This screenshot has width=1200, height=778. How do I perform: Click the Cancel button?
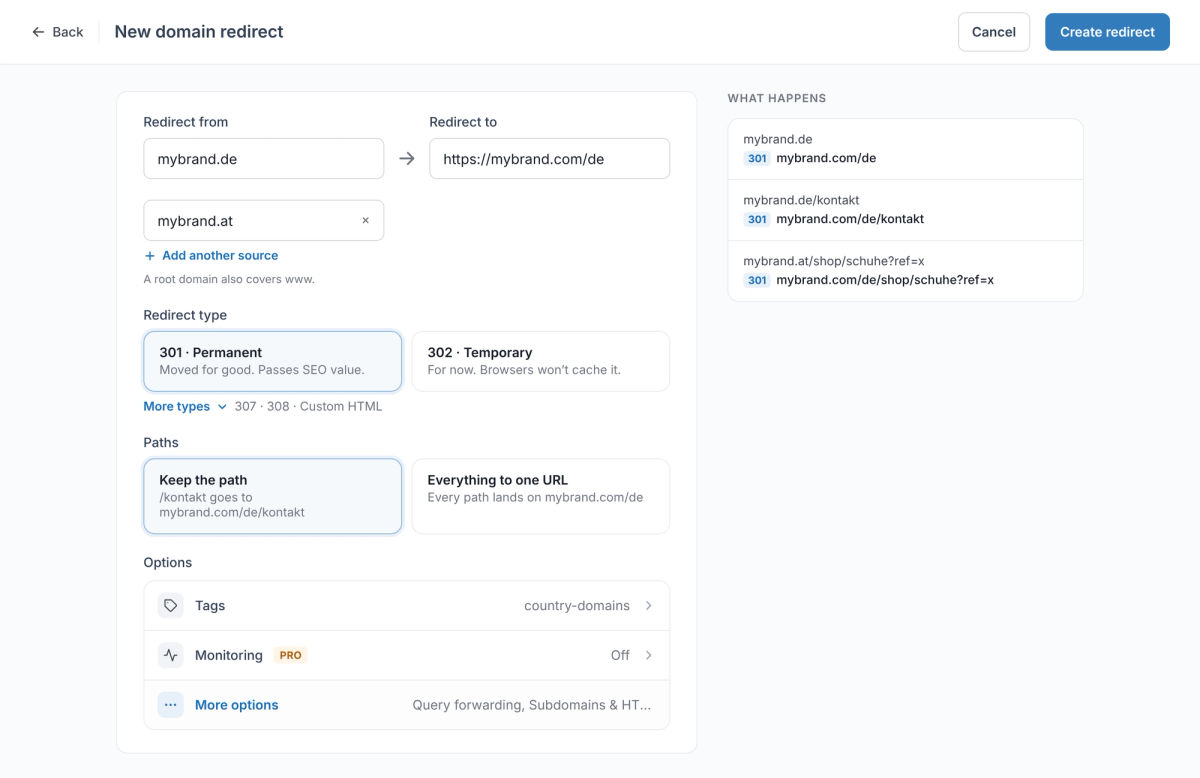click(x=994, y=32)
